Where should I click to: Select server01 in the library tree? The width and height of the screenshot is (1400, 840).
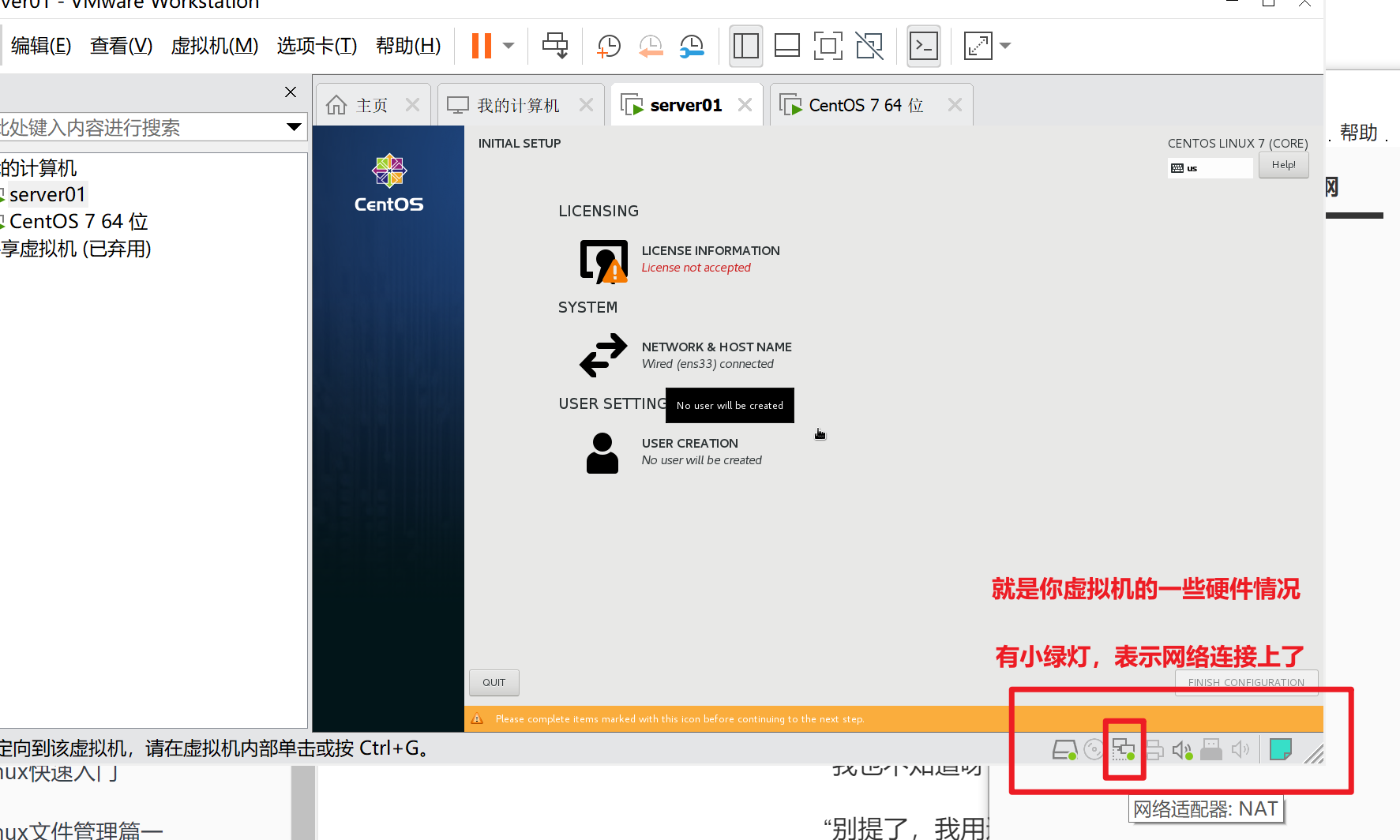pos(47,195)
